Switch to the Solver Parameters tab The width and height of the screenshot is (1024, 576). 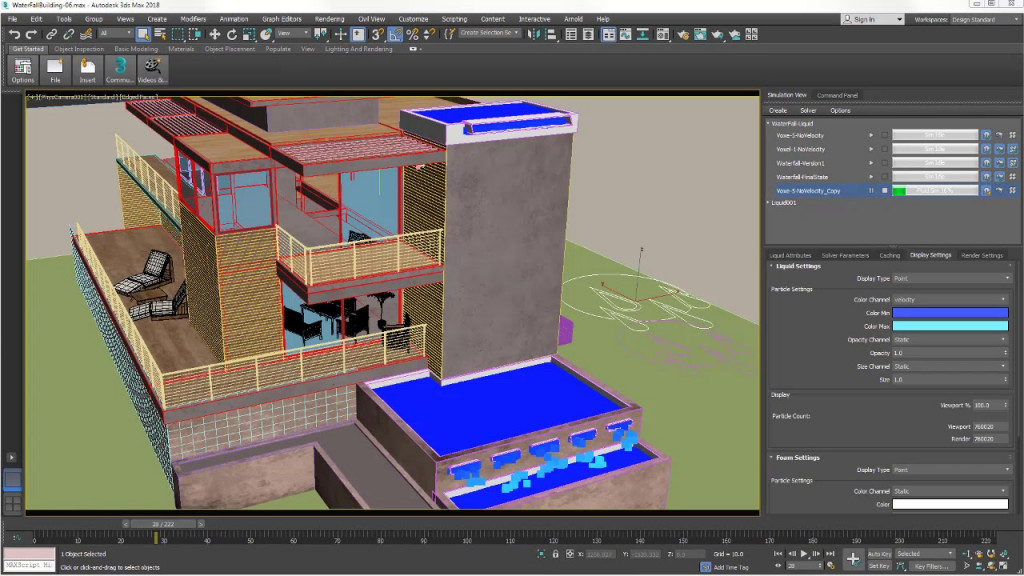tap(845, 255)
